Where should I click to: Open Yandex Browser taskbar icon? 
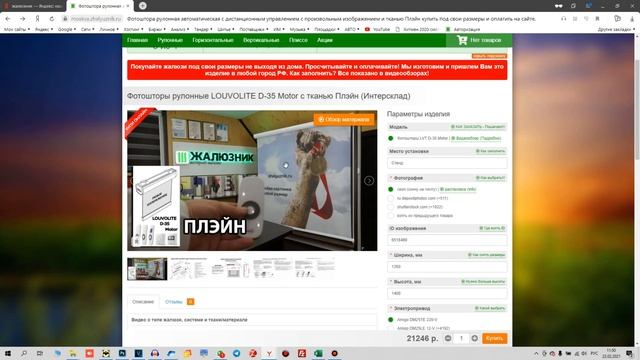pyautogui.click(x=269, y=353)
